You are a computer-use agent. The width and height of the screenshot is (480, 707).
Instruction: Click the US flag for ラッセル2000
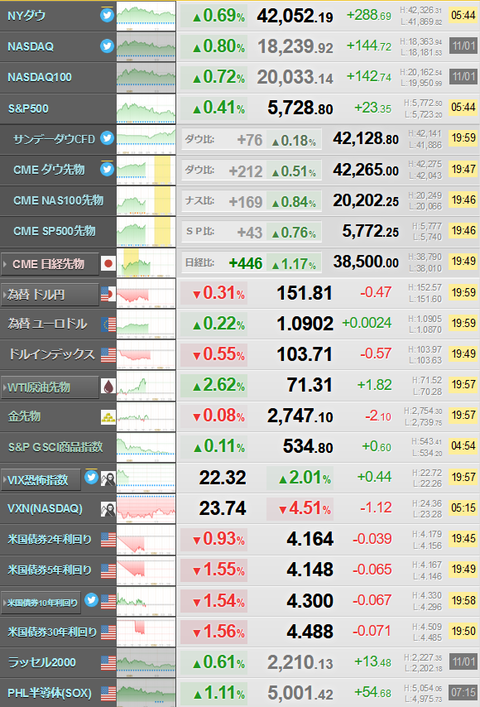pos(108,663)
